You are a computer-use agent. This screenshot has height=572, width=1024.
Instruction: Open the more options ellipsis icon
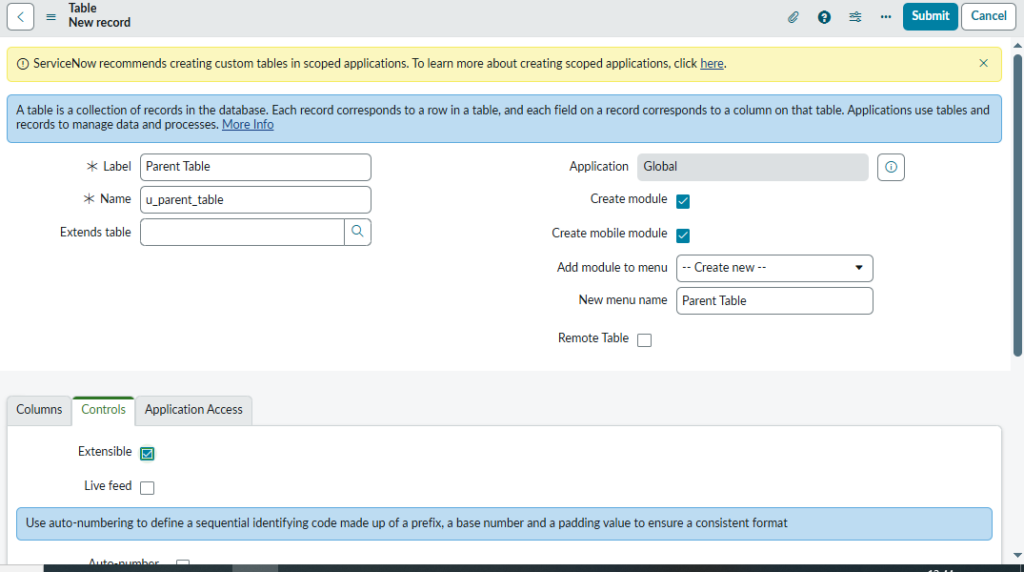[885, 16]
